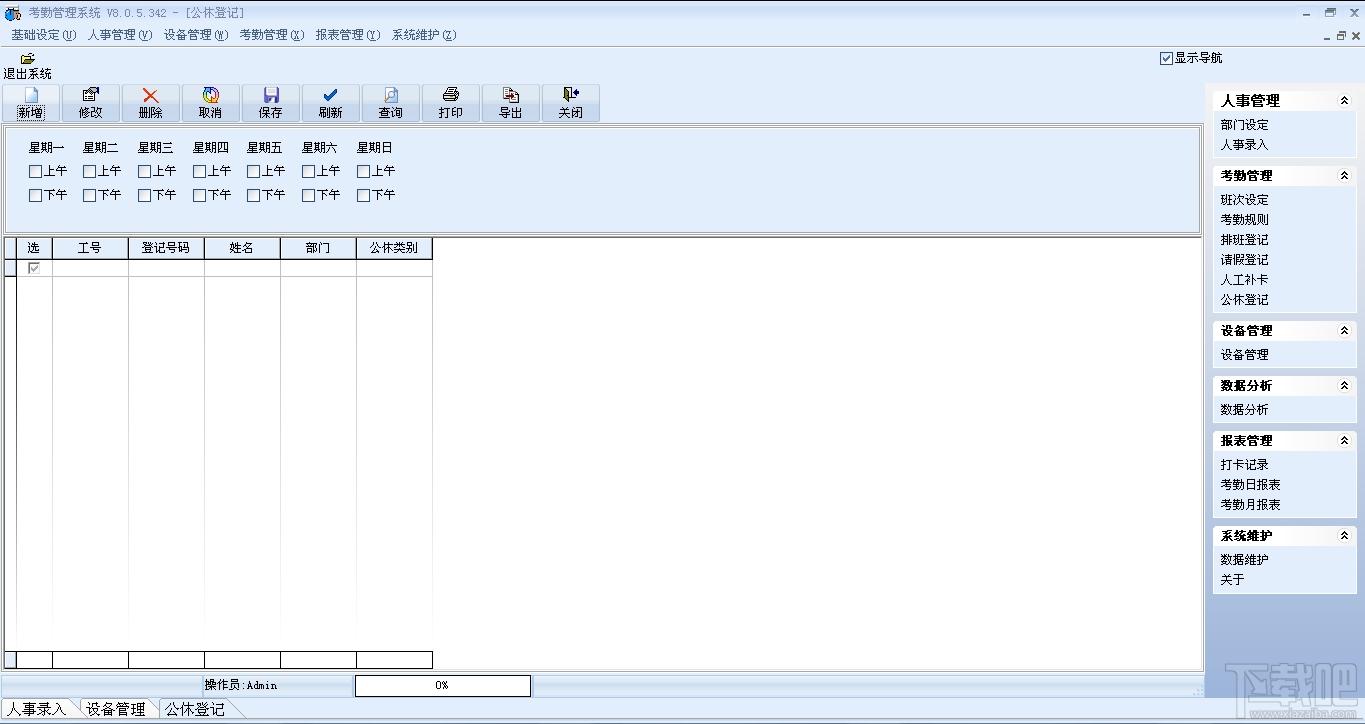
Task: Check 星期五 下午 checkbox
Action: coord(254,195)
